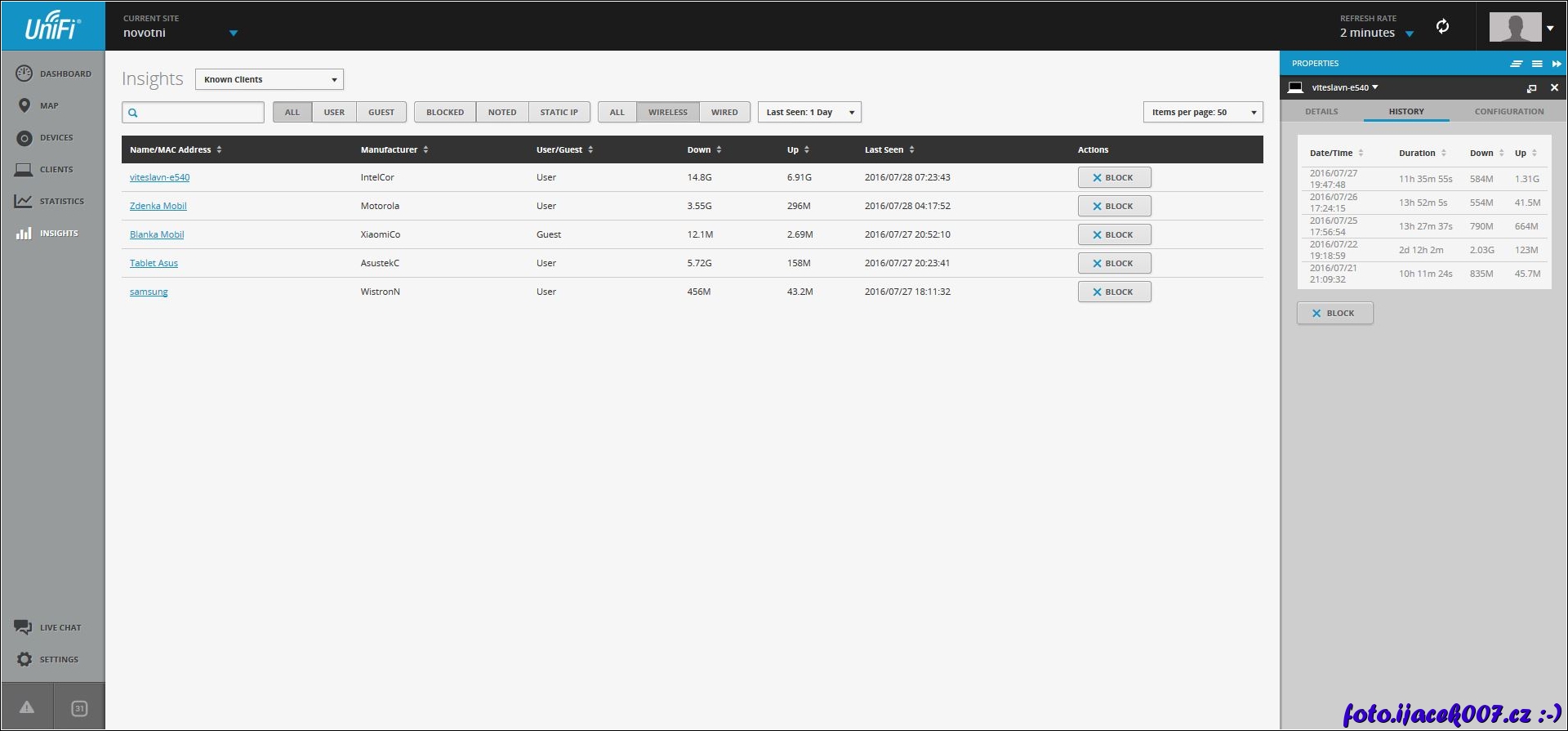Open the events calendar icon

(79, 707)
